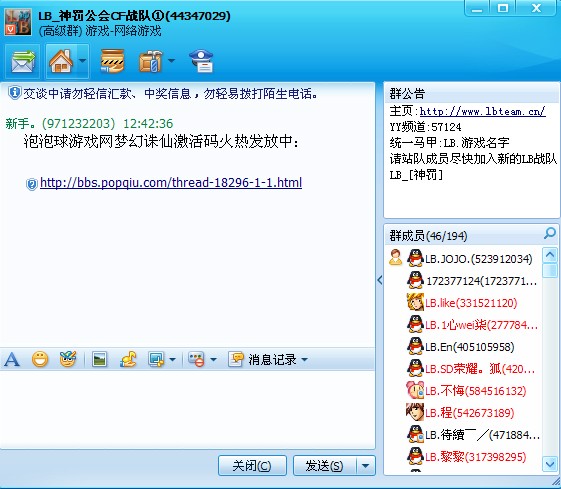Click the 发送(S) send button
The width and height of the screenshot is (561, 489).
coord(325,465)
